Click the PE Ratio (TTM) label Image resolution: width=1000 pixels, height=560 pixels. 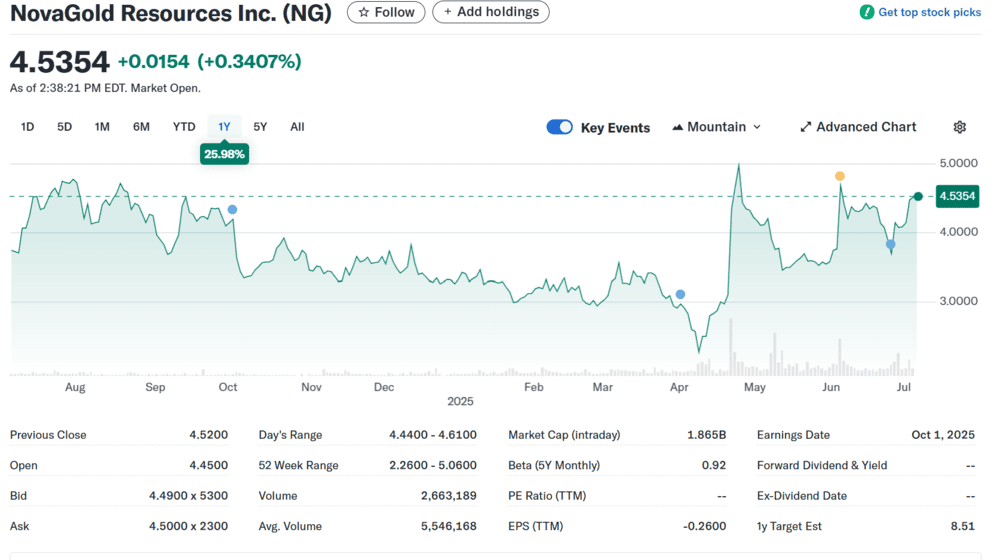click(x=547, y=496)
